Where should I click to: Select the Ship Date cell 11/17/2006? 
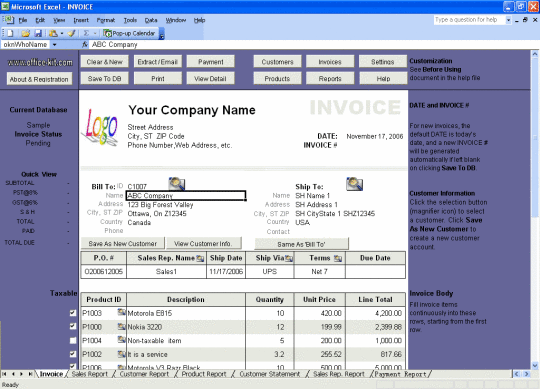coord(226,272)
